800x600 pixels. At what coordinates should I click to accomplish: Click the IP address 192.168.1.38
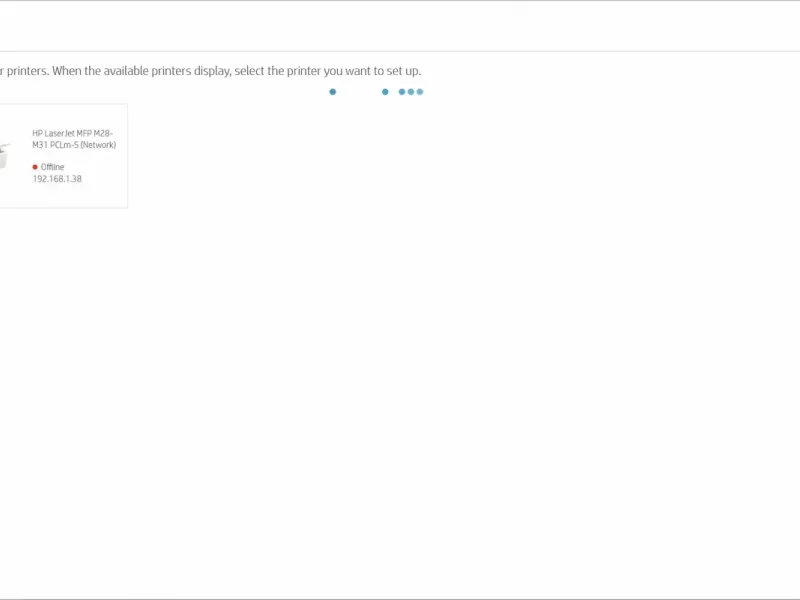point(57,179)
